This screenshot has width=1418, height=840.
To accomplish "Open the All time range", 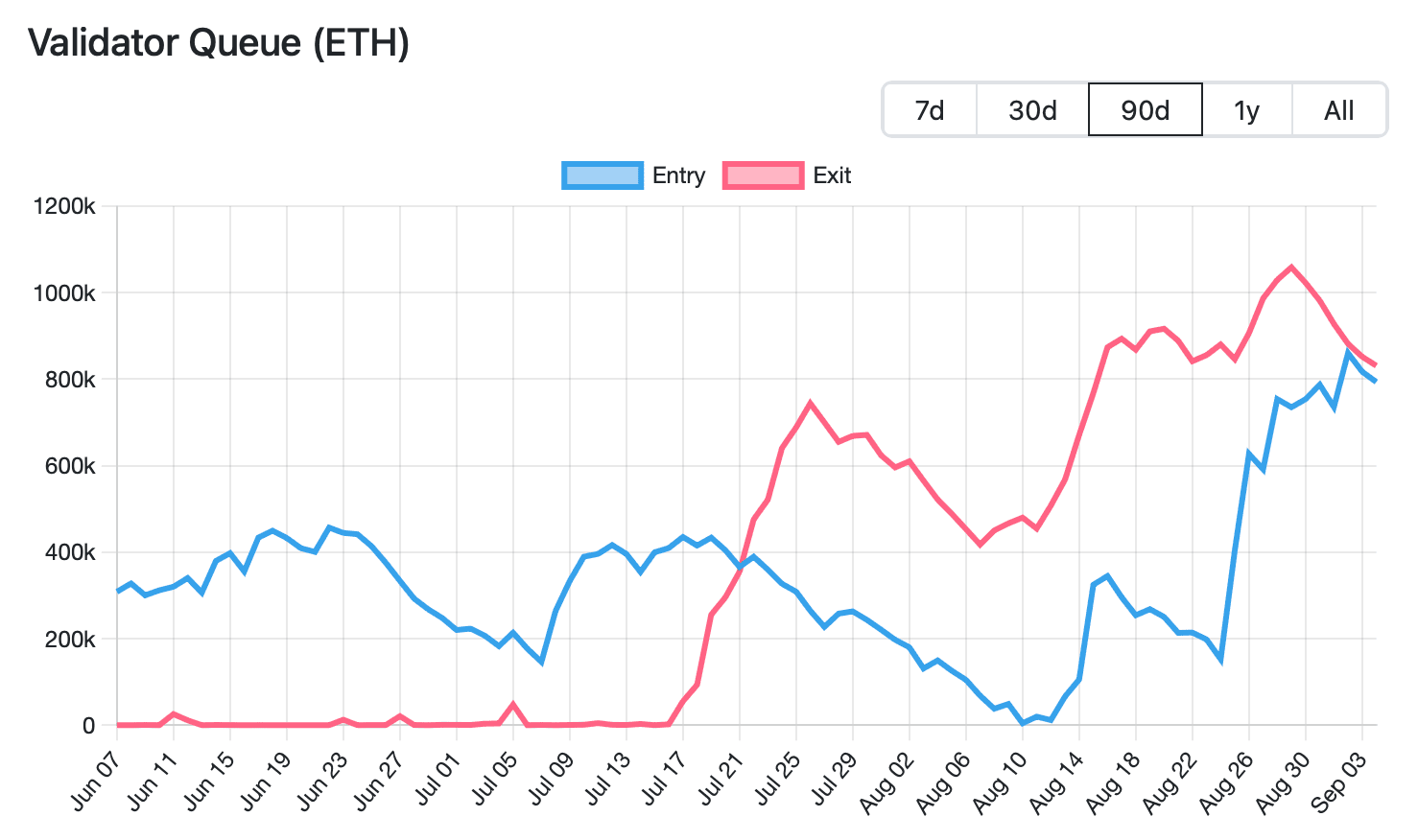I will (x=1338, y=109).
